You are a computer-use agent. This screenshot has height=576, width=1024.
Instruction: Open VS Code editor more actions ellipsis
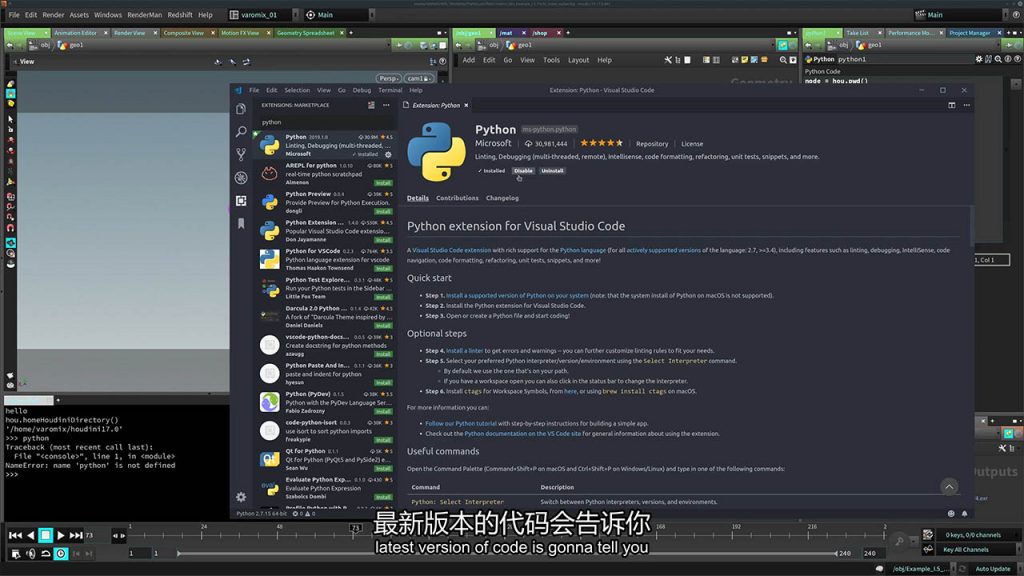coord(967,105)
